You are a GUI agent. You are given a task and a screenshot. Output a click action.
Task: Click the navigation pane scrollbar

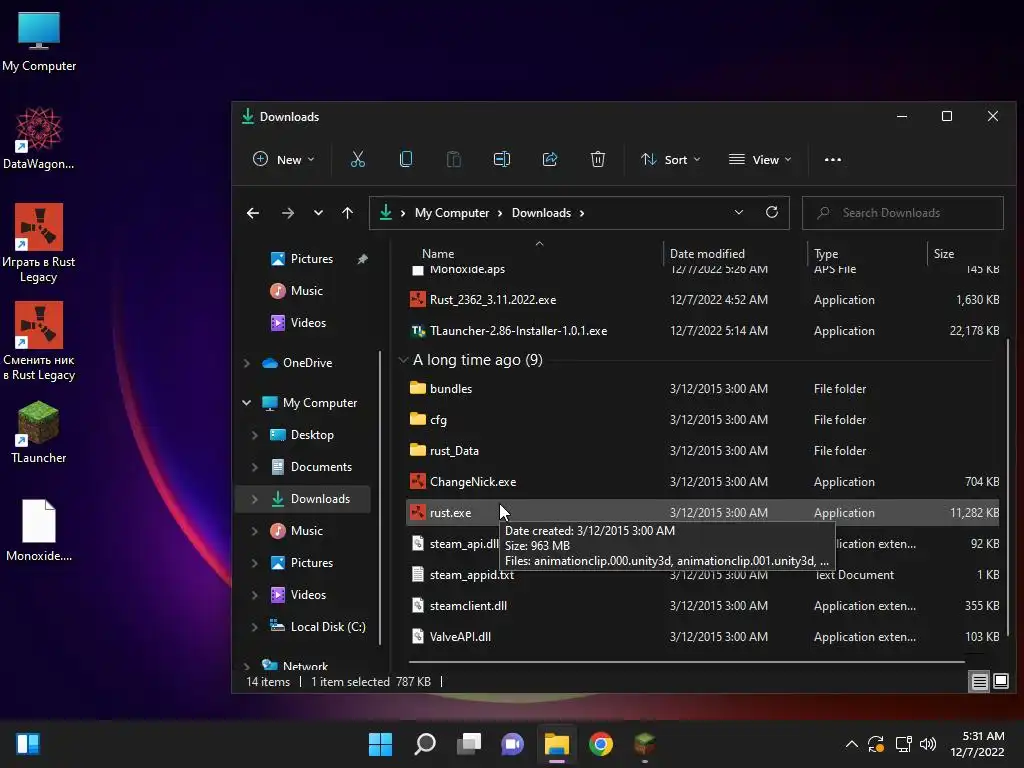tap(380, 498)
